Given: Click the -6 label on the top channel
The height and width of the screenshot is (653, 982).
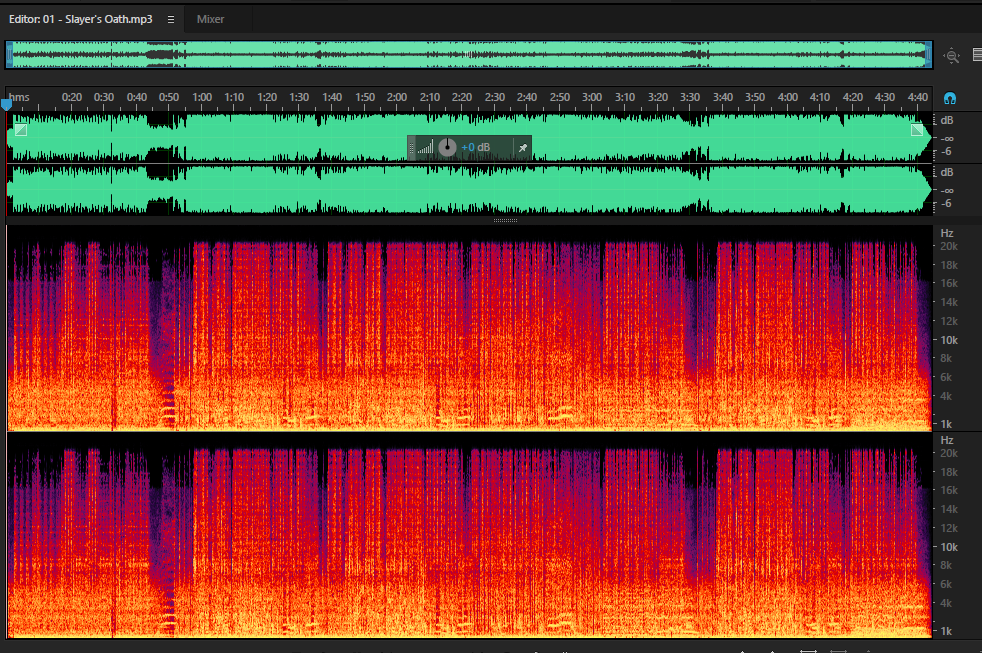Looking at the screenshot, I should [946, 151].
